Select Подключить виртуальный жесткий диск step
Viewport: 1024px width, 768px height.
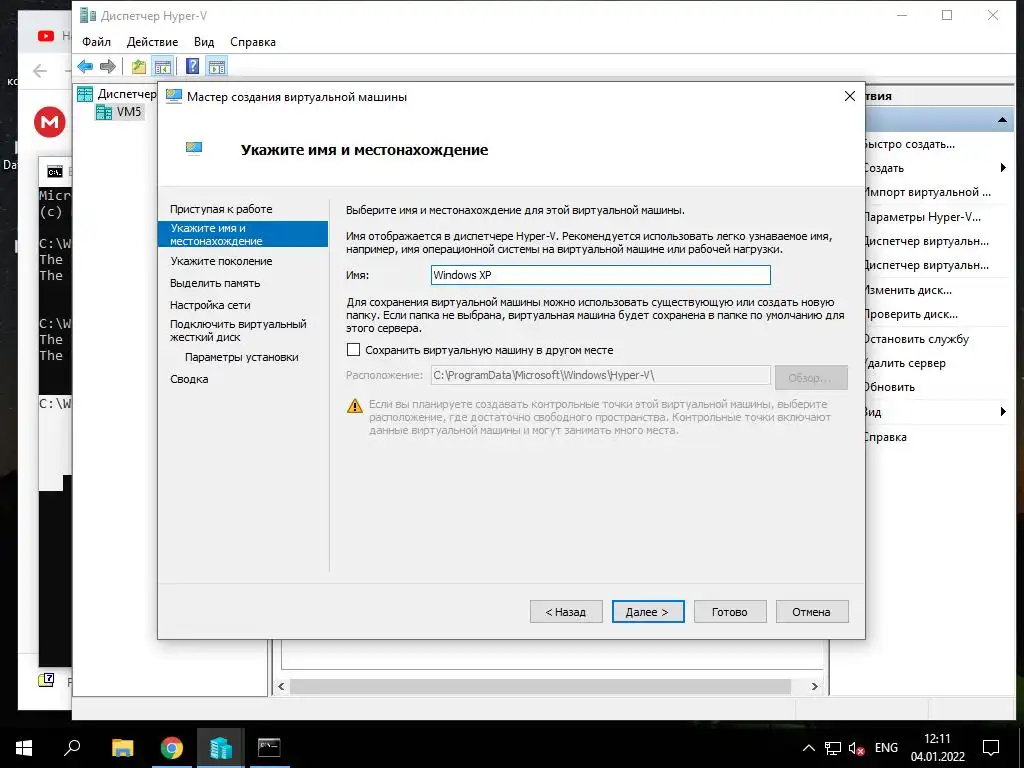(x=238, y=330)
